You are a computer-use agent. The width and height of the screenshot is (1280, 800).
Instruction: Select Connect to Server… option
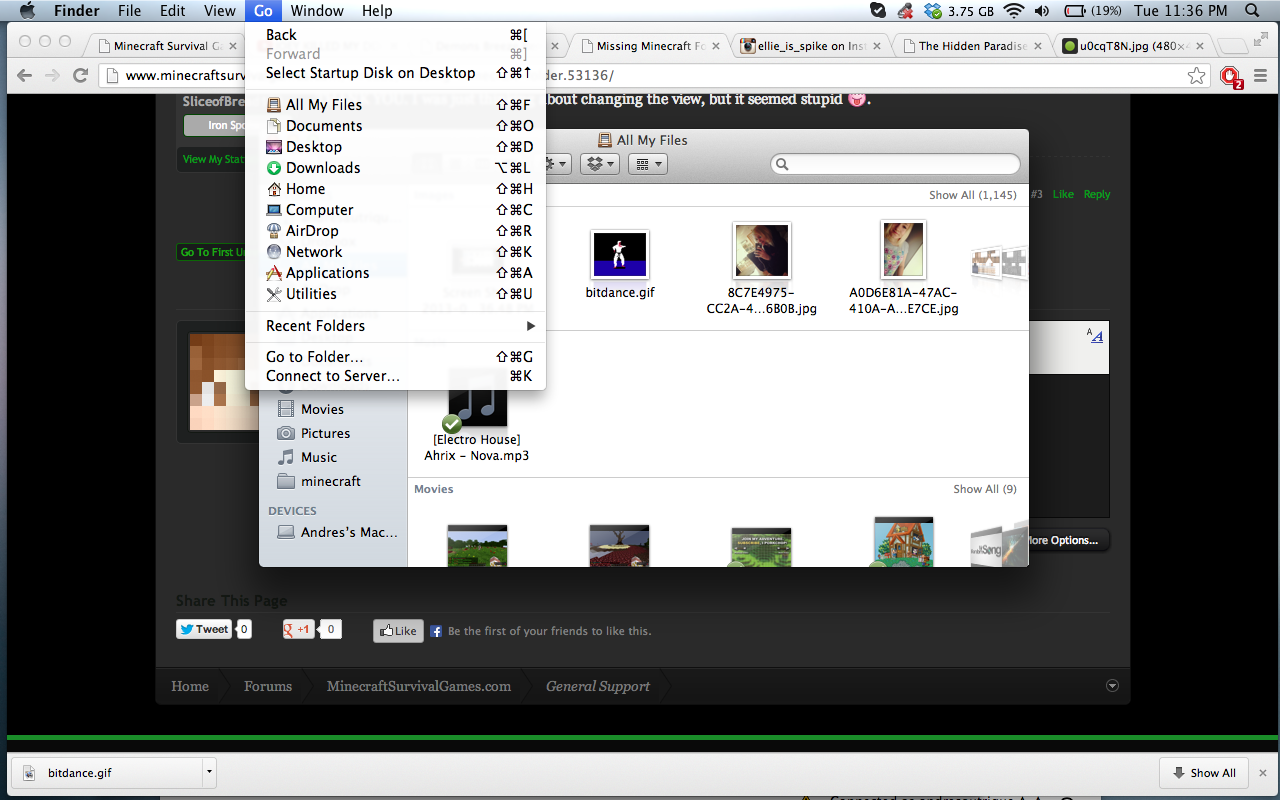coord(395,376)
